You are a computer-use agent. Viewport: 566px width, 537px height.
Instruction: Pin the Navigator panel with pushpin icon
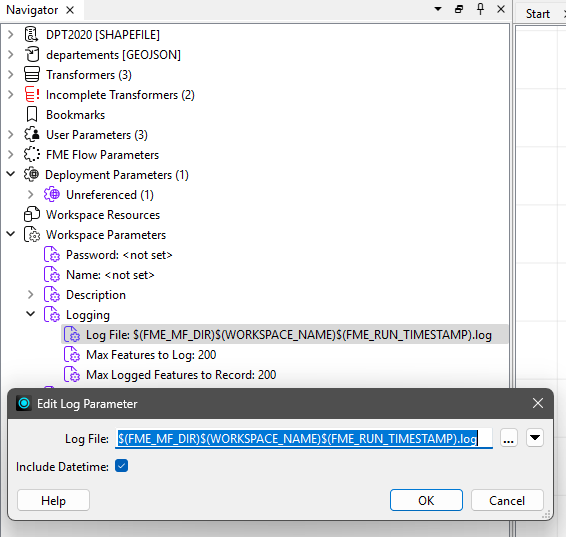pyautogui.click(x=480, y=9)
